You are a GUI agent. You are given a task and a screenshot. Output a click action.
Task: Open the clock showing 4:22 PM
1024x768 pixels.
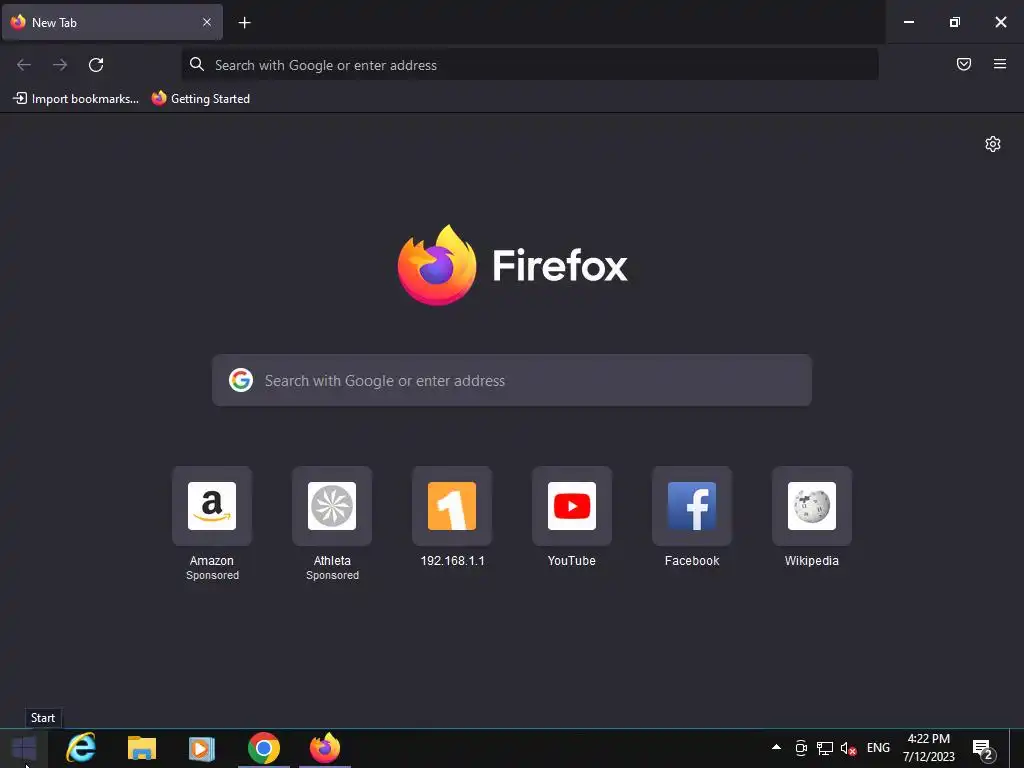[x=929, y=748]
